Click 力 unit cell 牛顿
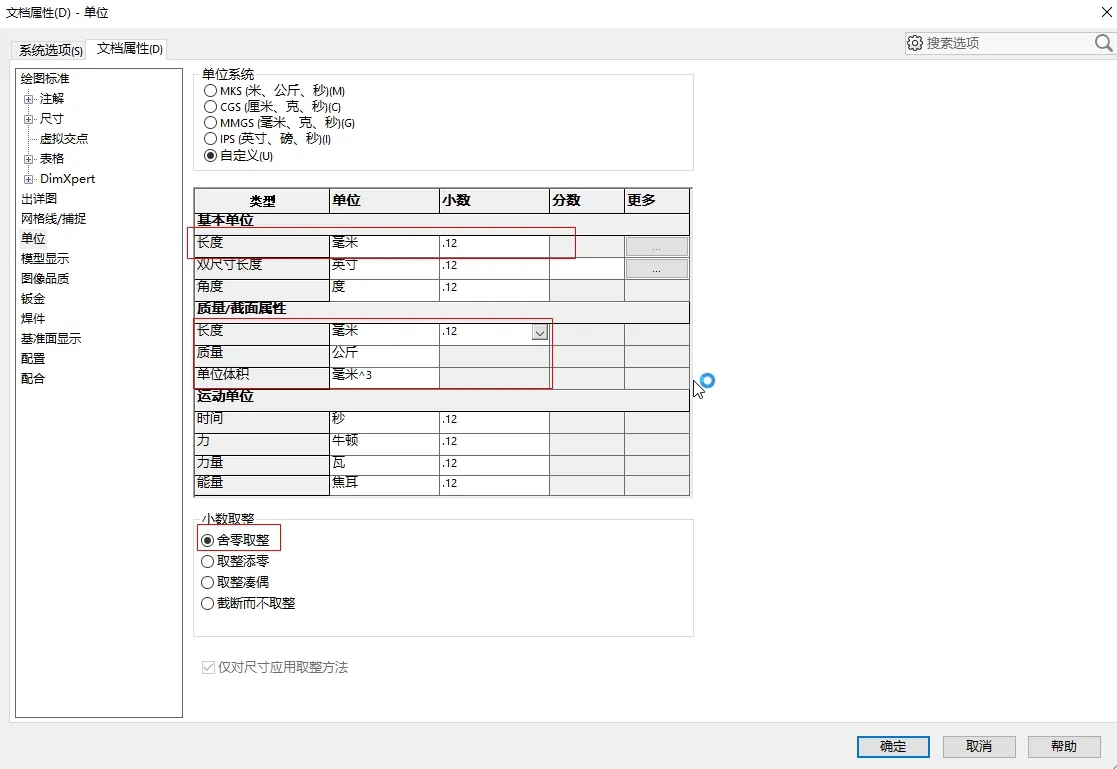 [x=384, y=444]
